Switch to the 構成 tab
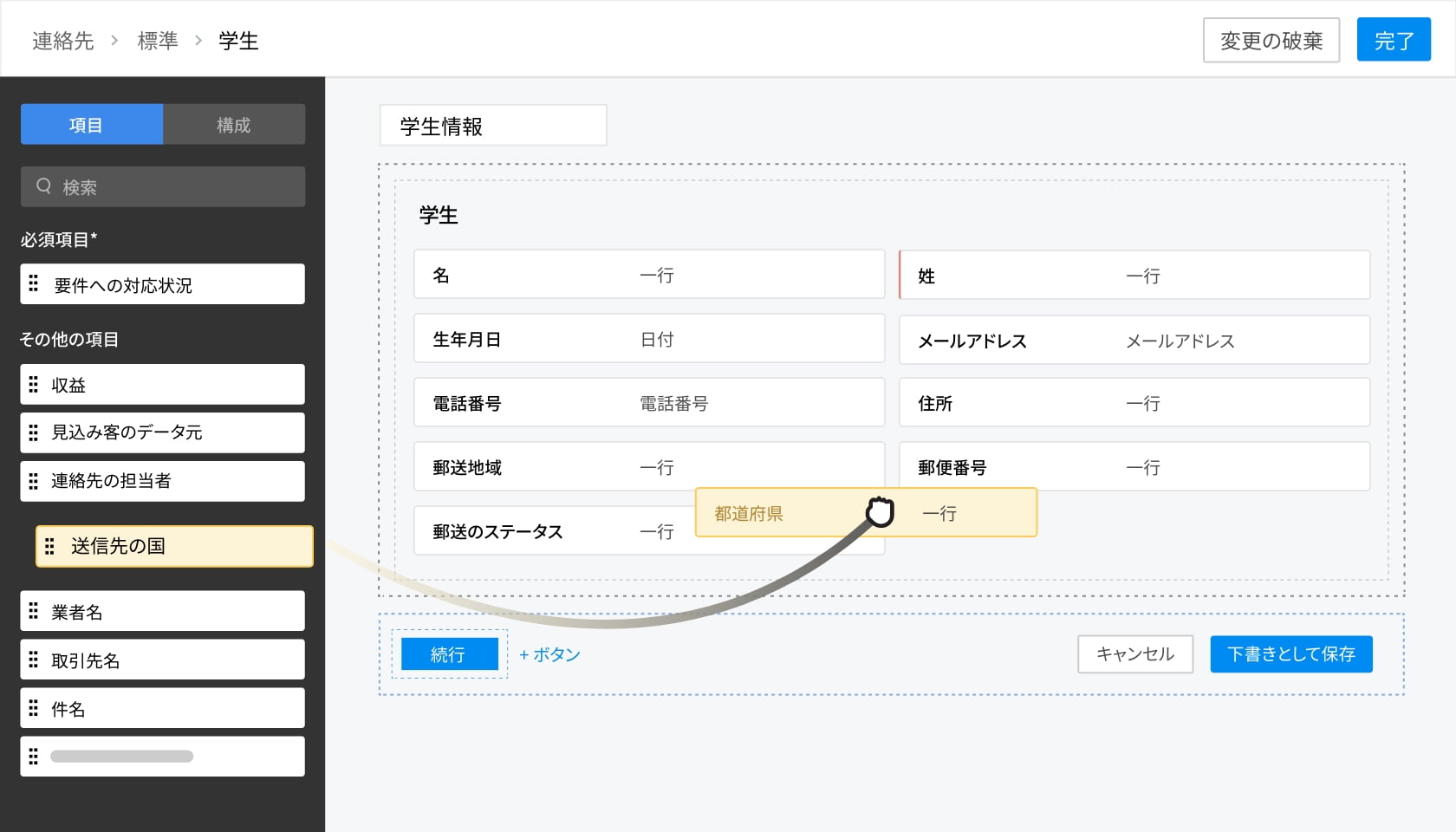This screenshot has height=832, width=1456. [234, 124]
